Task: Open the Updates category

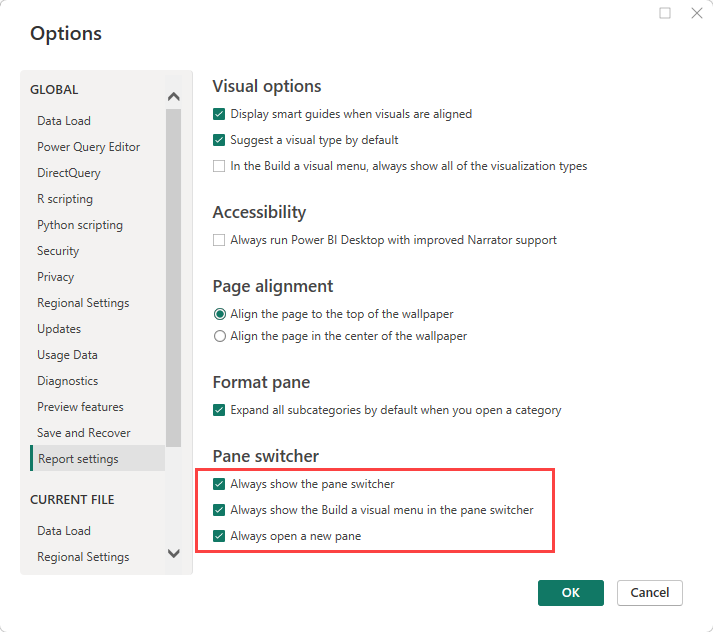Action: tap(59, 329)
